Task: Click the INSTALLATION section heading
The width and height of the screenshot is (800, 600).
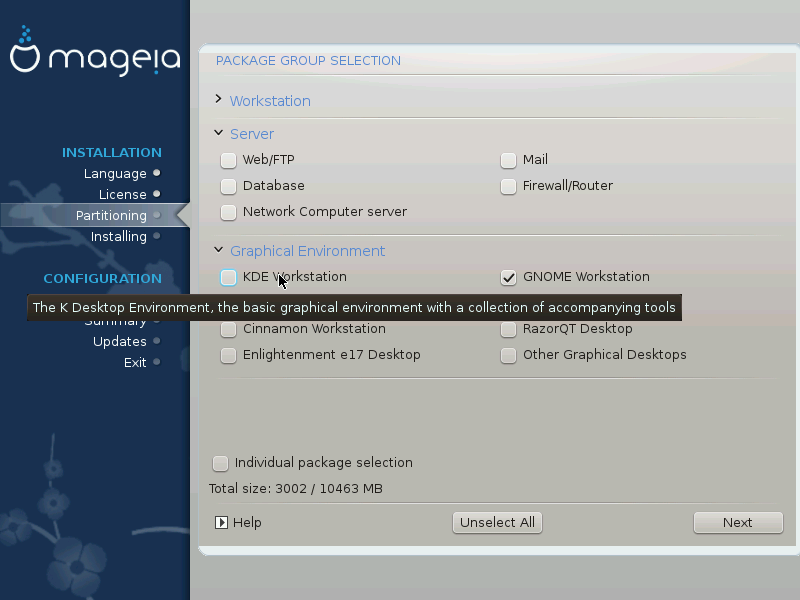Action: pos(112,153)
